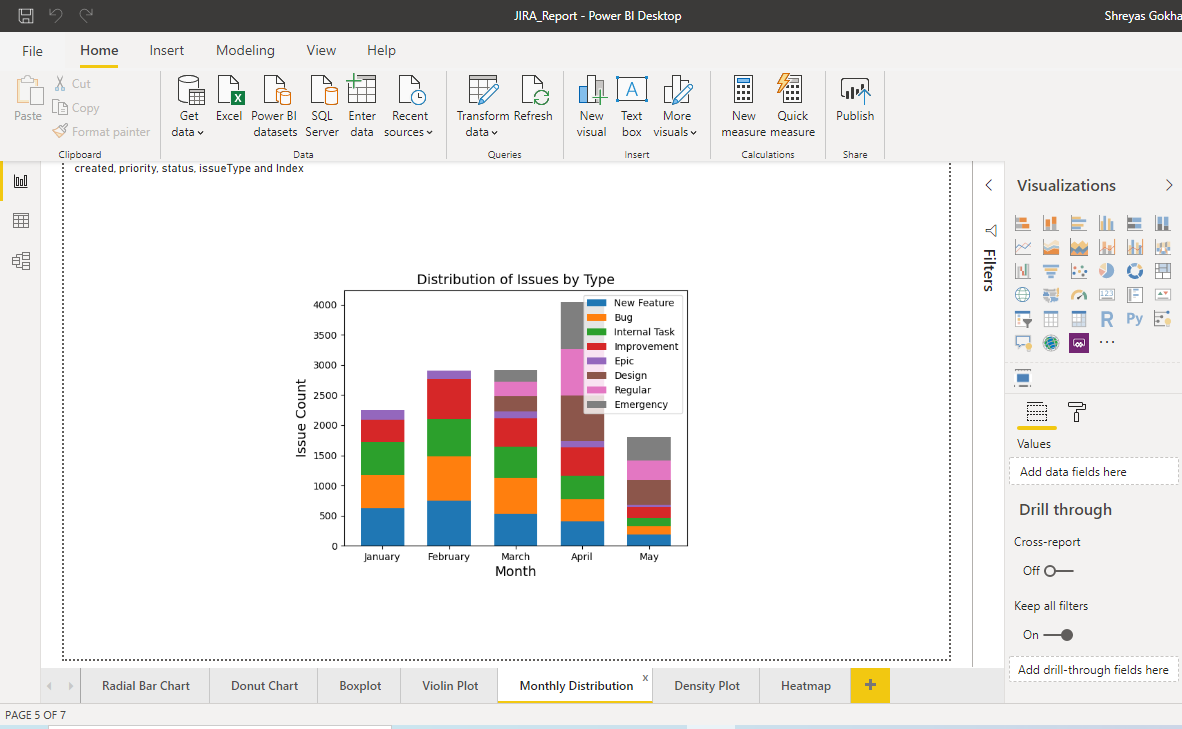The image size is (1182, 729).
Task: Open Model view from the sidebar
Action: coord(21,260)
